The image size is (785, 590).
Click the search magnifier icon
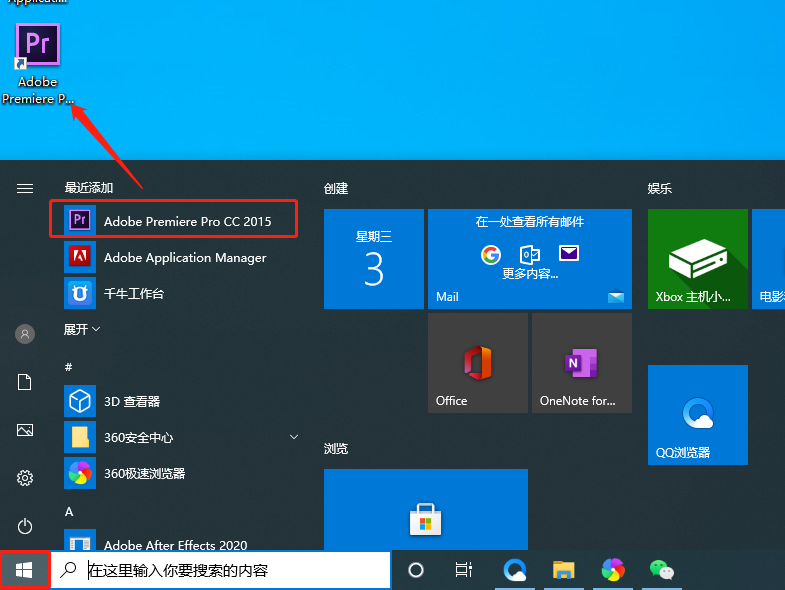68,569
